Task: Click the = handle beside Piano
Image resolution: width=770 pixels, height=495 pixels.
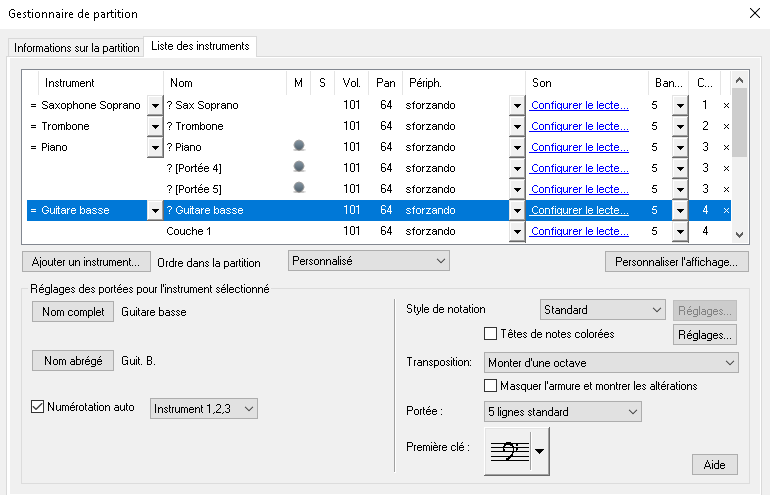Action: [x=33, y=147]
